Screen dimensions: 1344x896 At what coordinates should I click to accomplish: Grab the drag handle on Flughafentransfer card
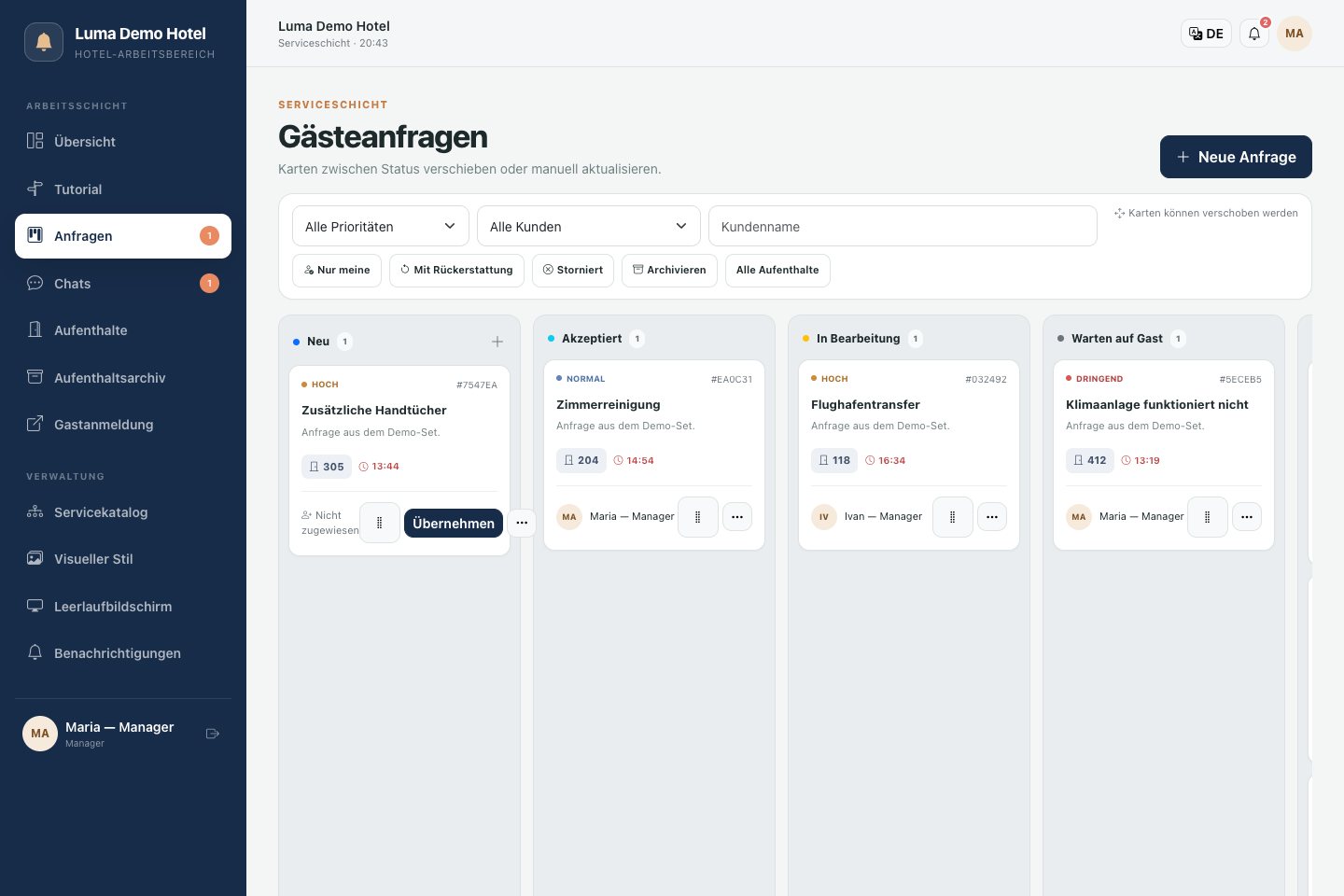pos(953,516)
